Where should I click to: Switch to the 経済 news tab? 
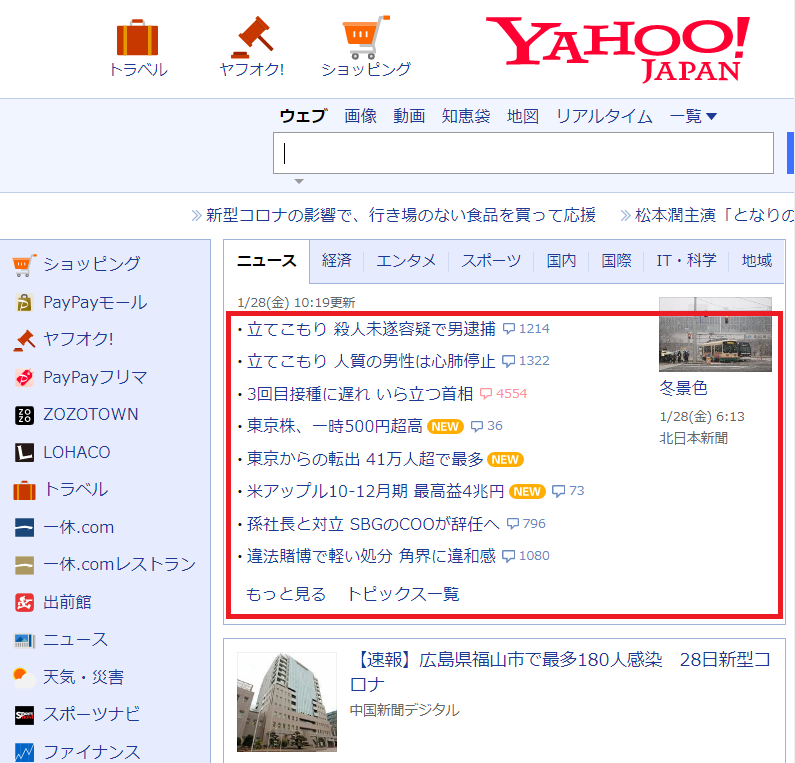337,261
